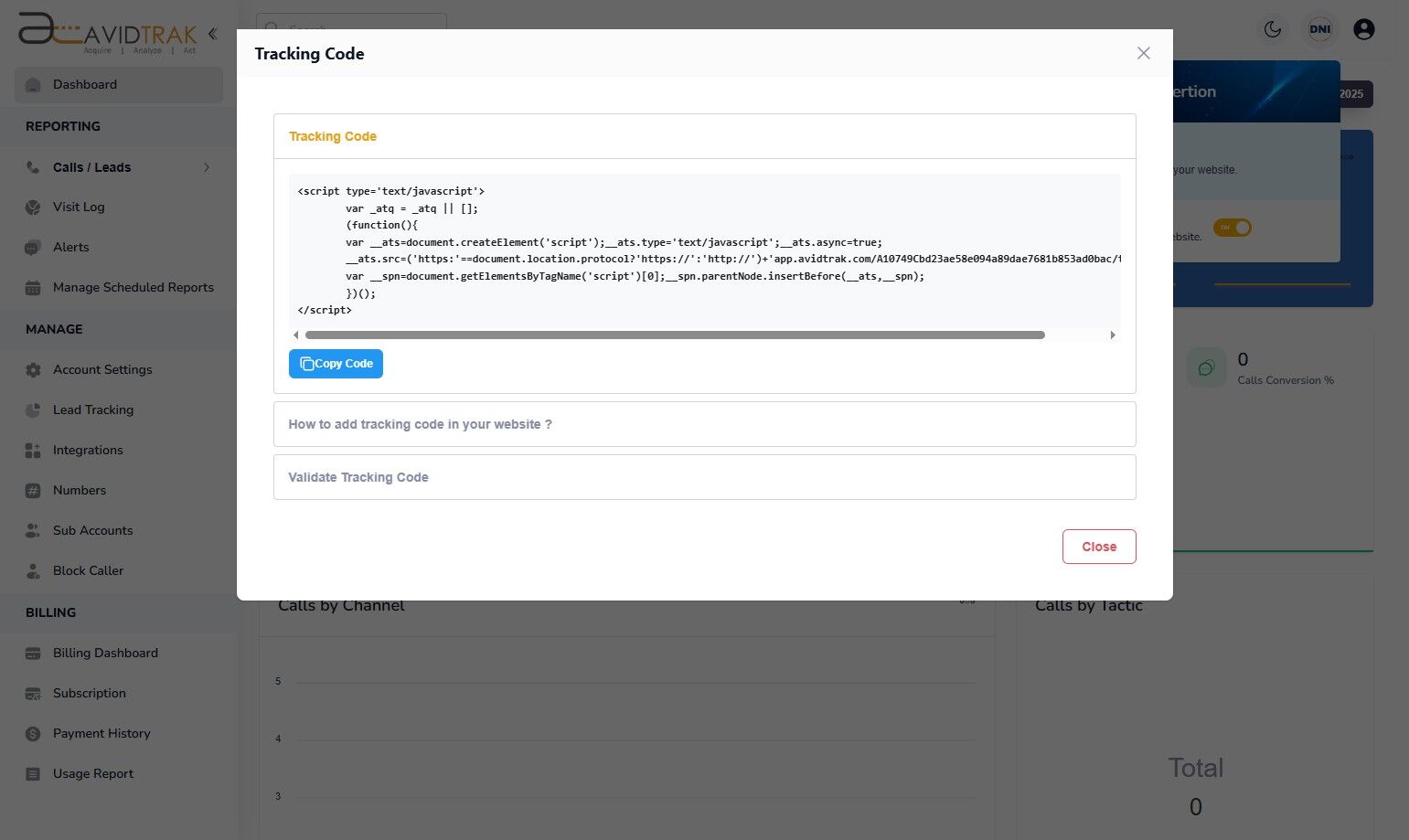Click the Alerts bell icon

point(33,247)
